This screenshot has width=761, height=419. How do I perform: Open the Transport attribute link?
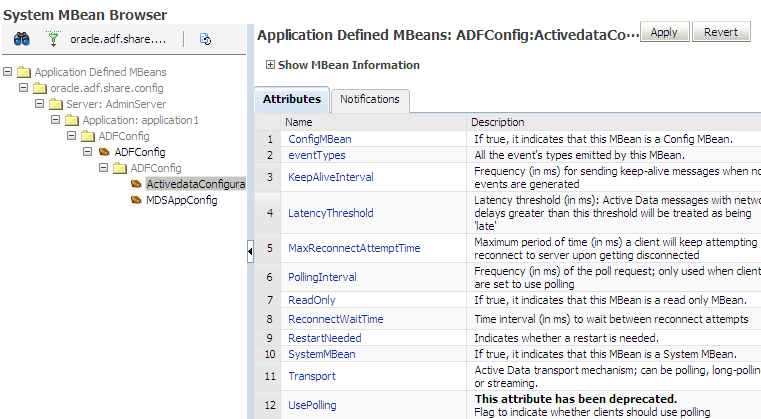(312, 376)
